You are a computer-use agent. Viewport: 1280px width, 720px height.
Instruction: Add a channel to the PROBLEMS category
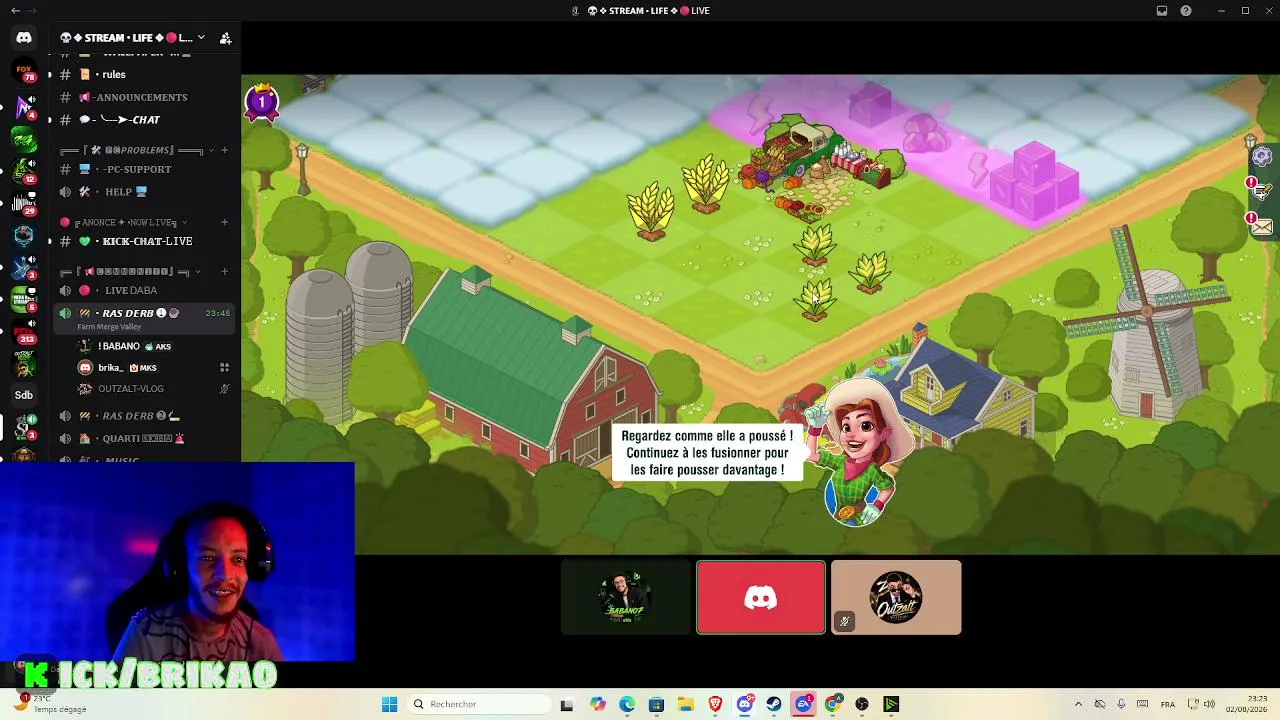click(224, 150)
